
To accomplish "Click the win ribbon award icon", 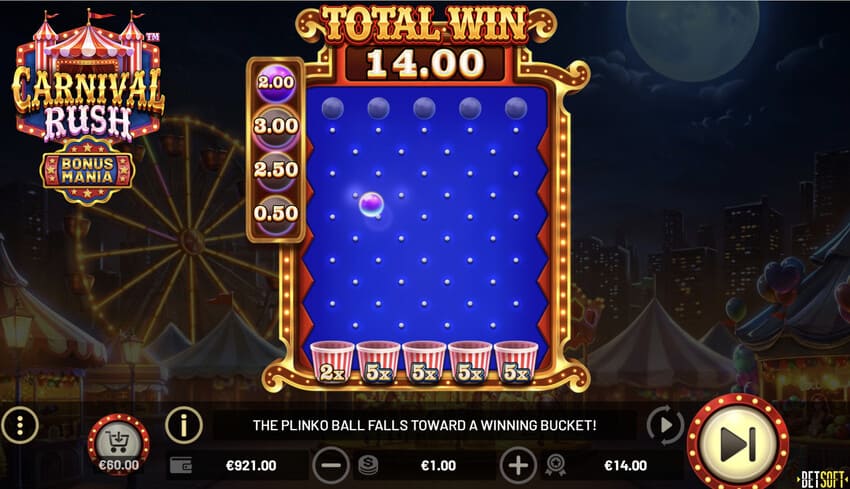I will (556, 465).
